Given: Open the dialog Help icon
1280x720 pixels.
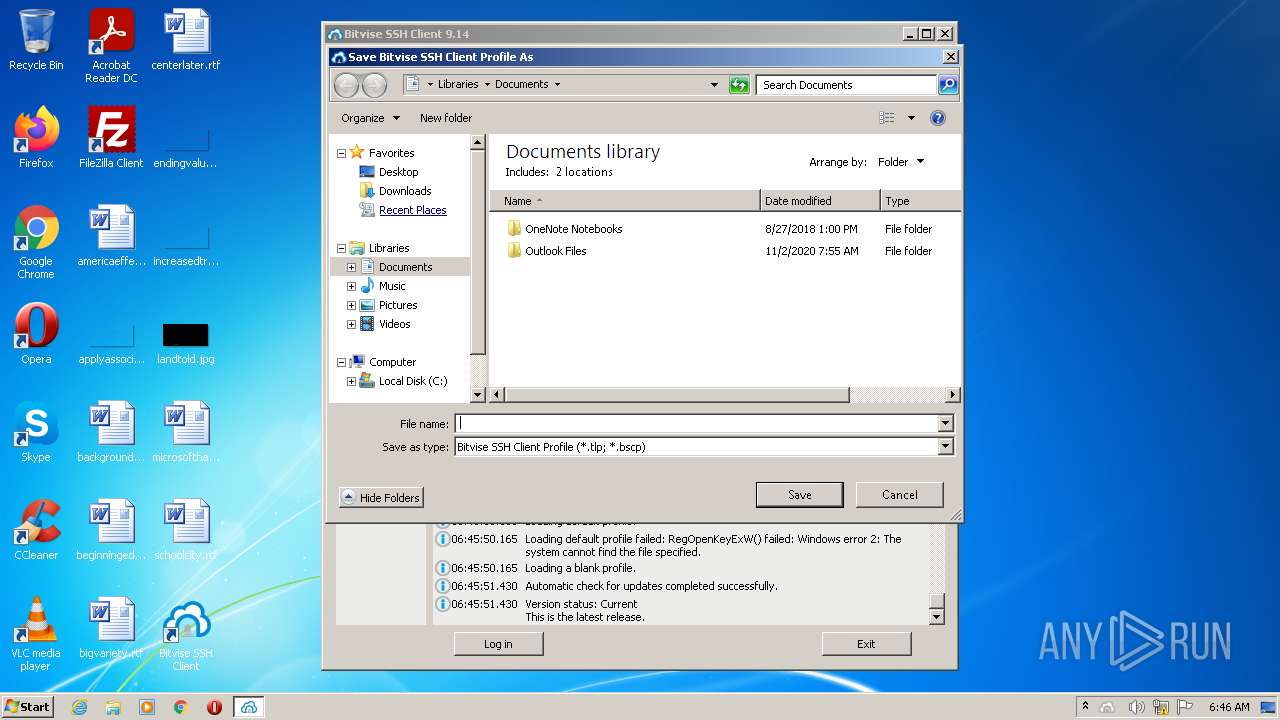Looking at the screenshot, I should tap(938, 118).
